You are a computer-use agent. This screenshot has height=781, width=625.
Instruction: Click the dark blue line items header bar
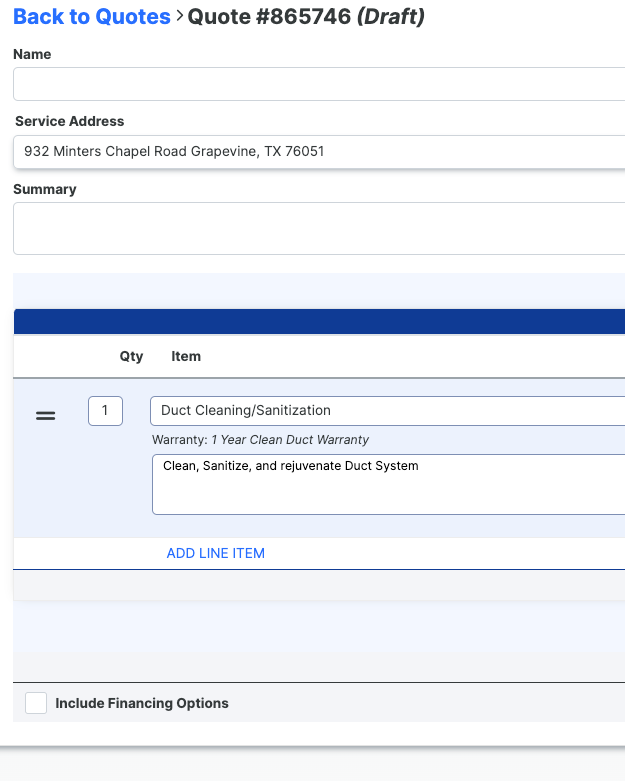[319, 321]
